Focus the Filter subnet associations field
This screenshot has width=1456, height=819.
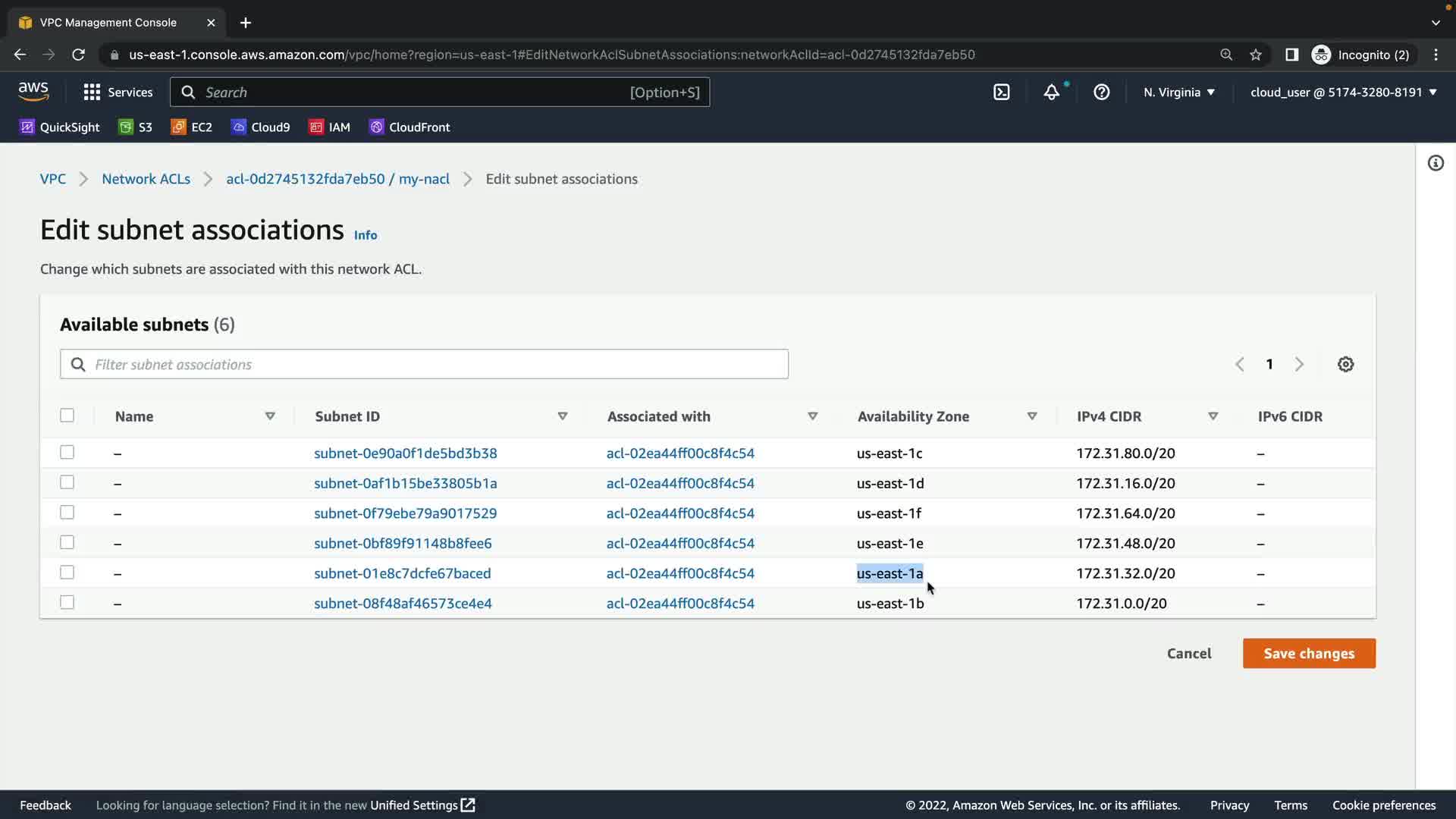coord(436,365)
